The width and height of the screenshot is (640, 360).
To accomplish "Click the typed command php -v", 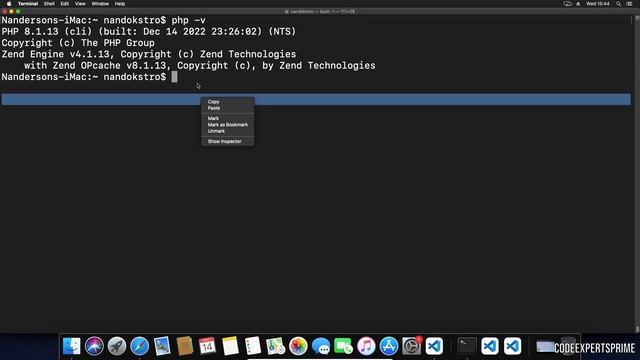I will [x=188, y=20].
